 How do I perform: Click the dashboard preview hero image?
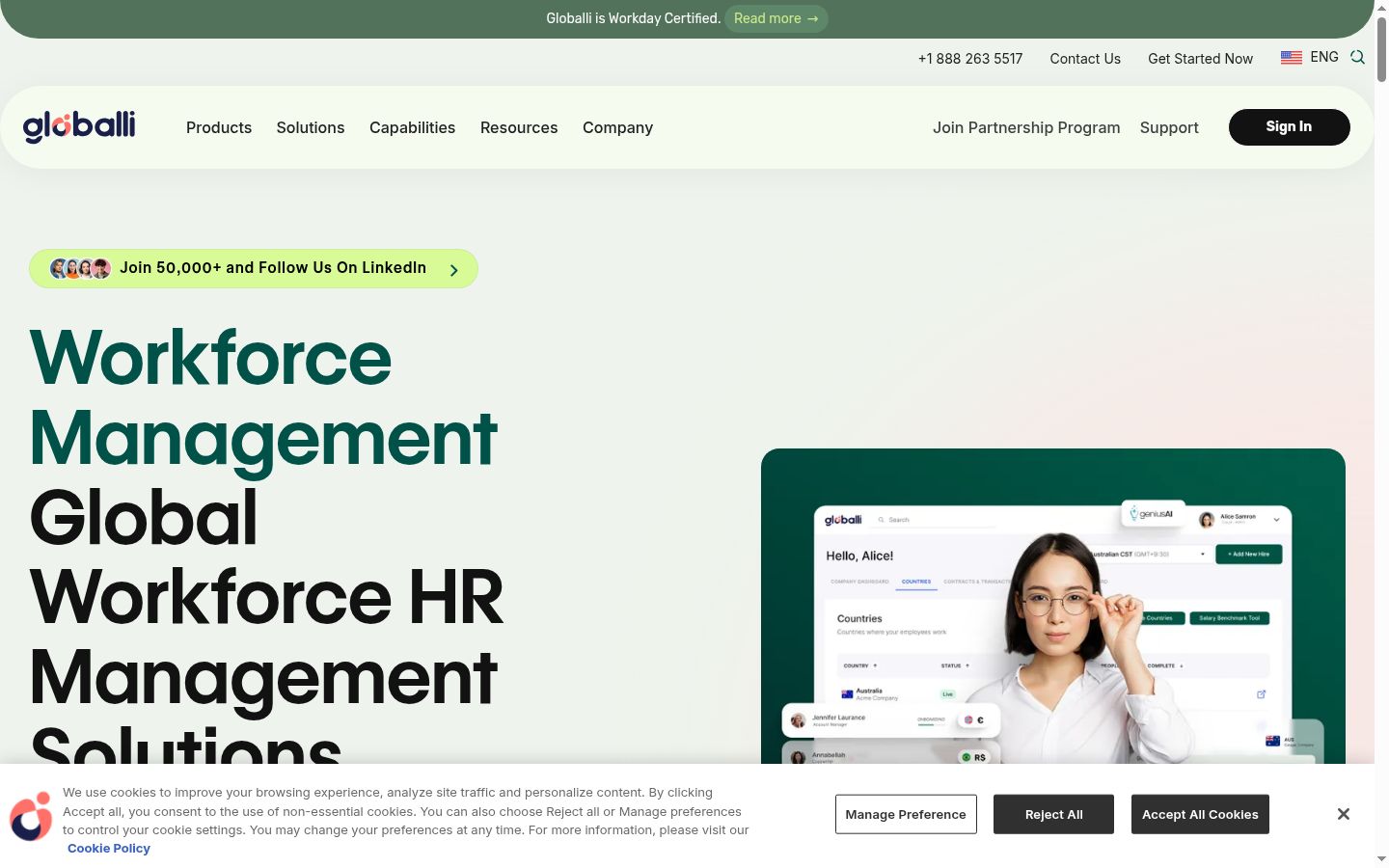[x=1053, y=606]
